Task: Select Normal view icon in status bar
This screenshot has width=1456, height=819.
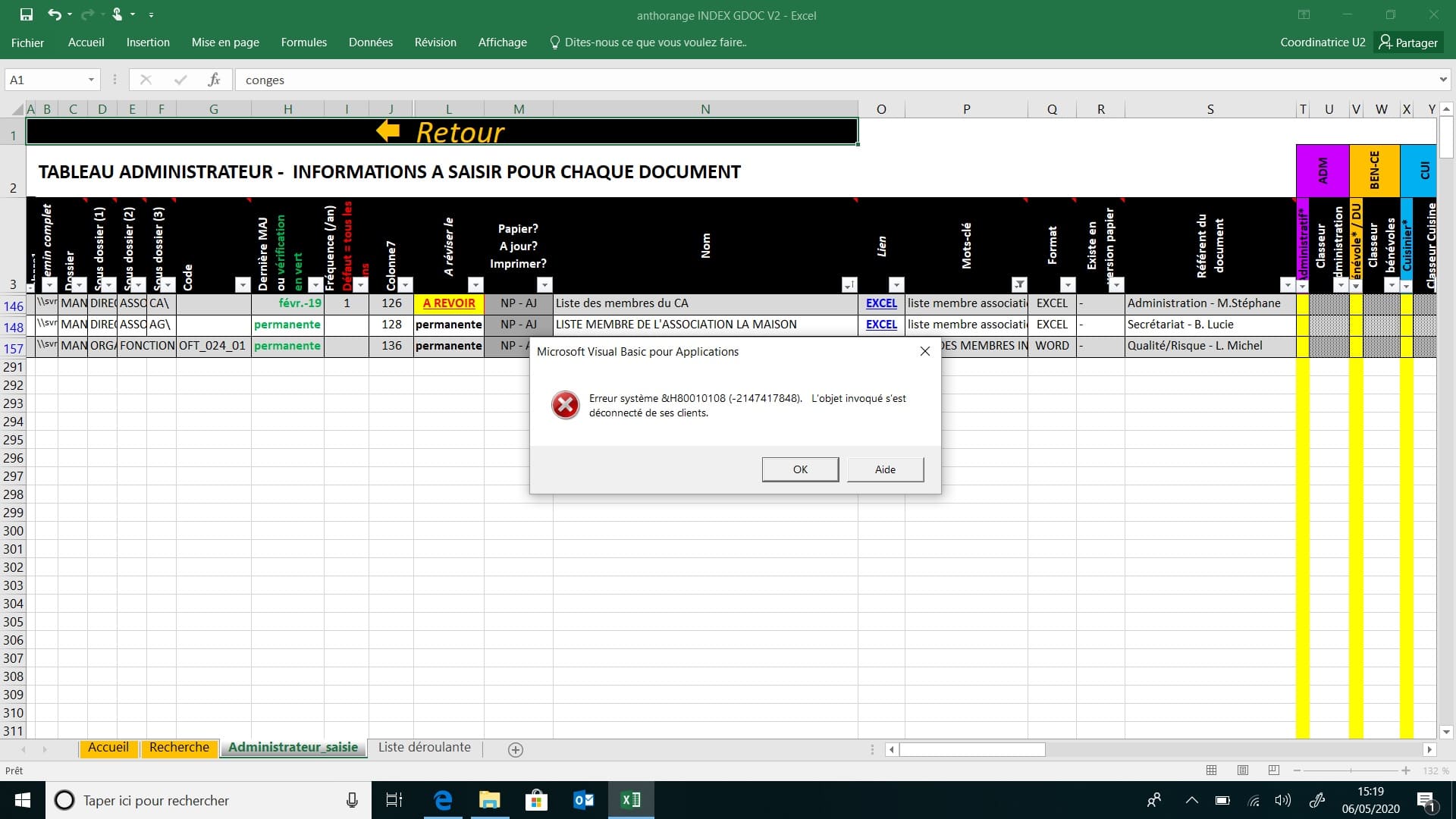Action: (1211, 770)
